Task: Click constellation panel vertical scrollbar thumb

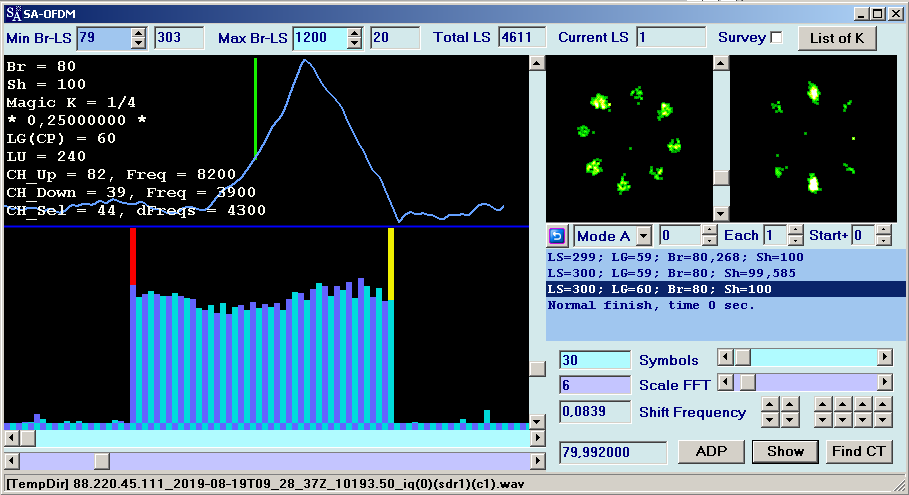Action: click(721, 177)
